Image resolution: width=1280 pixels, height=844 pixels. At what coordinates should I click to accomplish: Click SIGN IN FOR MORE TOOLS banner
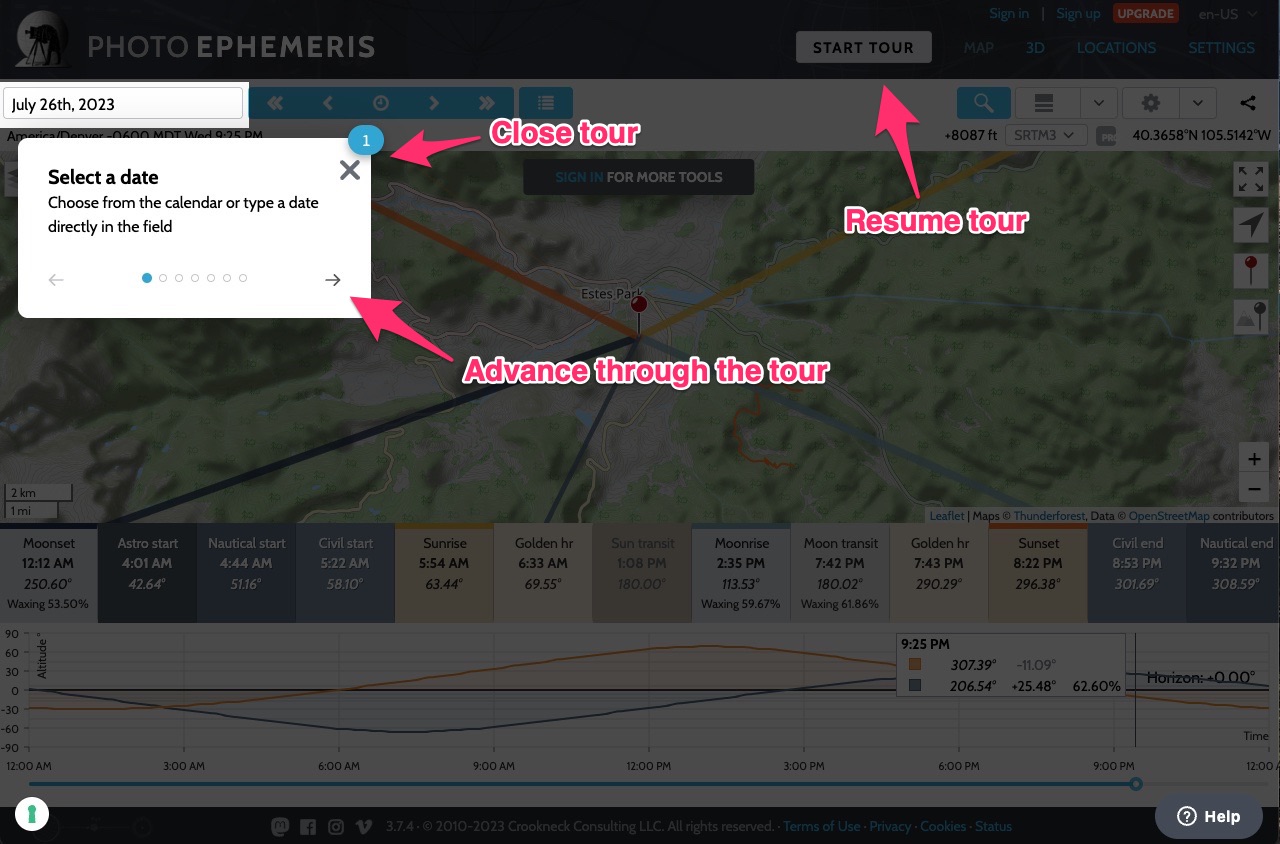click(639, 177)
